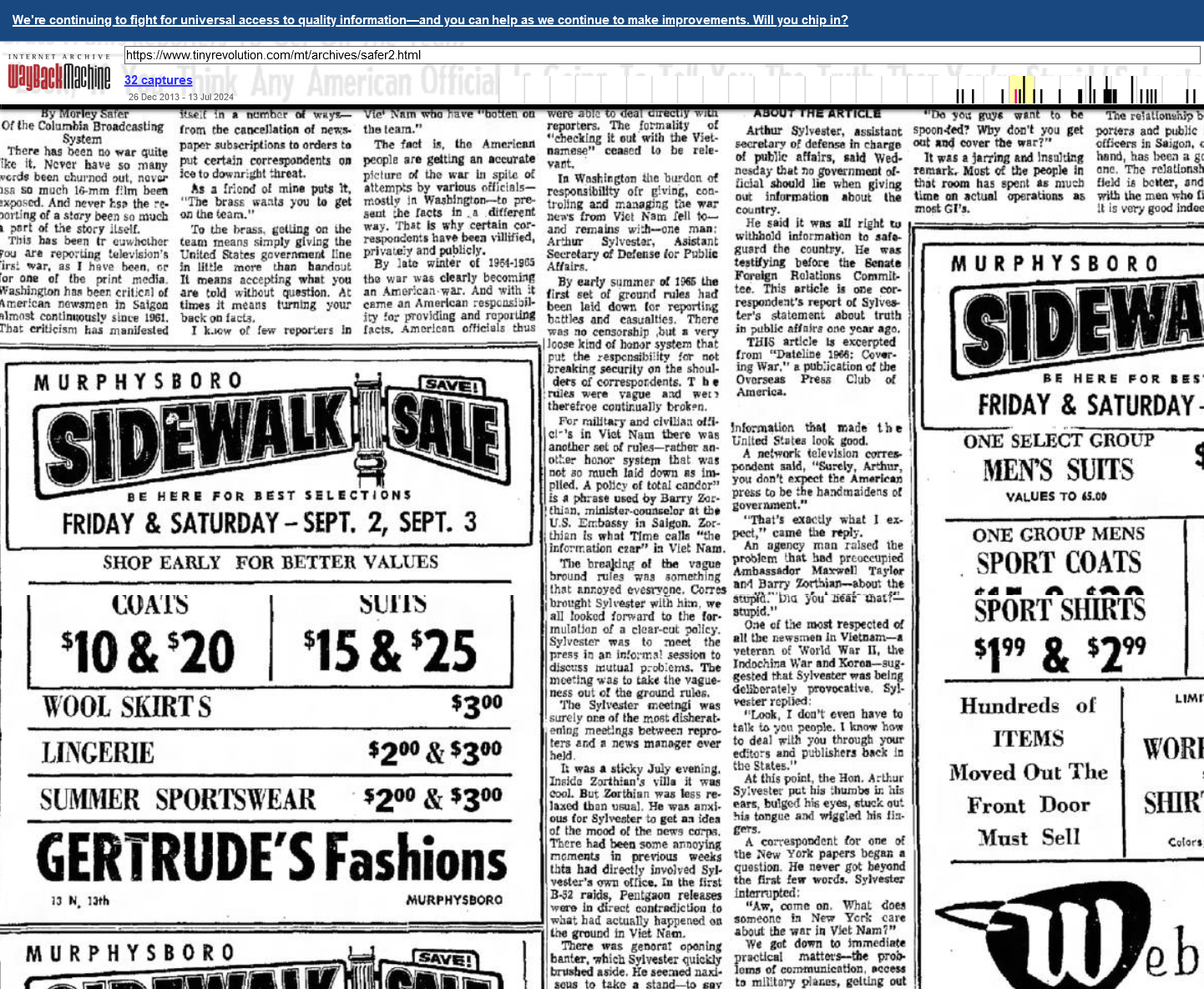This screenshot has width=1204, height=989.
Task: Open the donation banner link at top
Action: click(x=430, y=20)
